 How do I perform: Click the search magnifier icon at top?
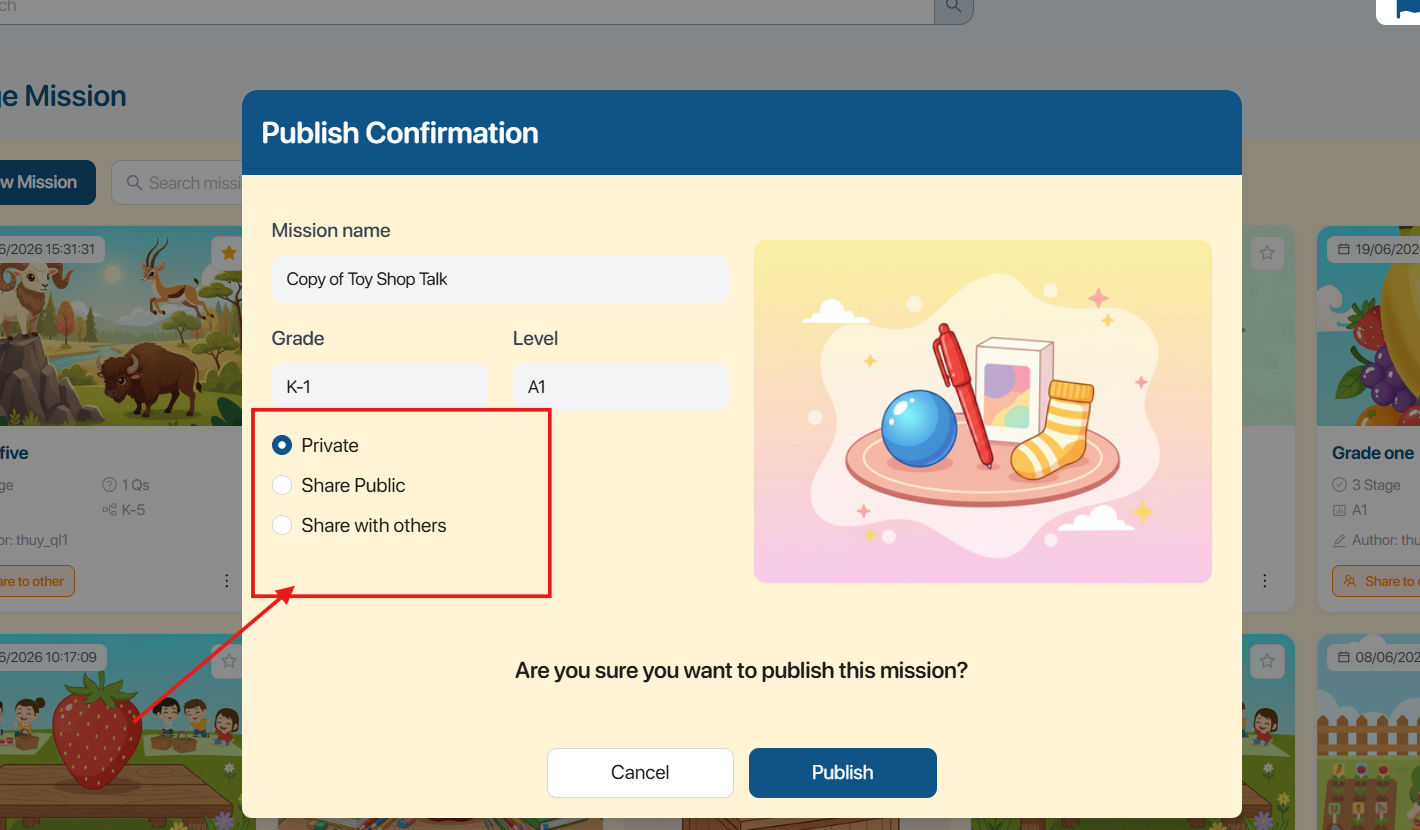pyautogui.click(x=953, y=7)
